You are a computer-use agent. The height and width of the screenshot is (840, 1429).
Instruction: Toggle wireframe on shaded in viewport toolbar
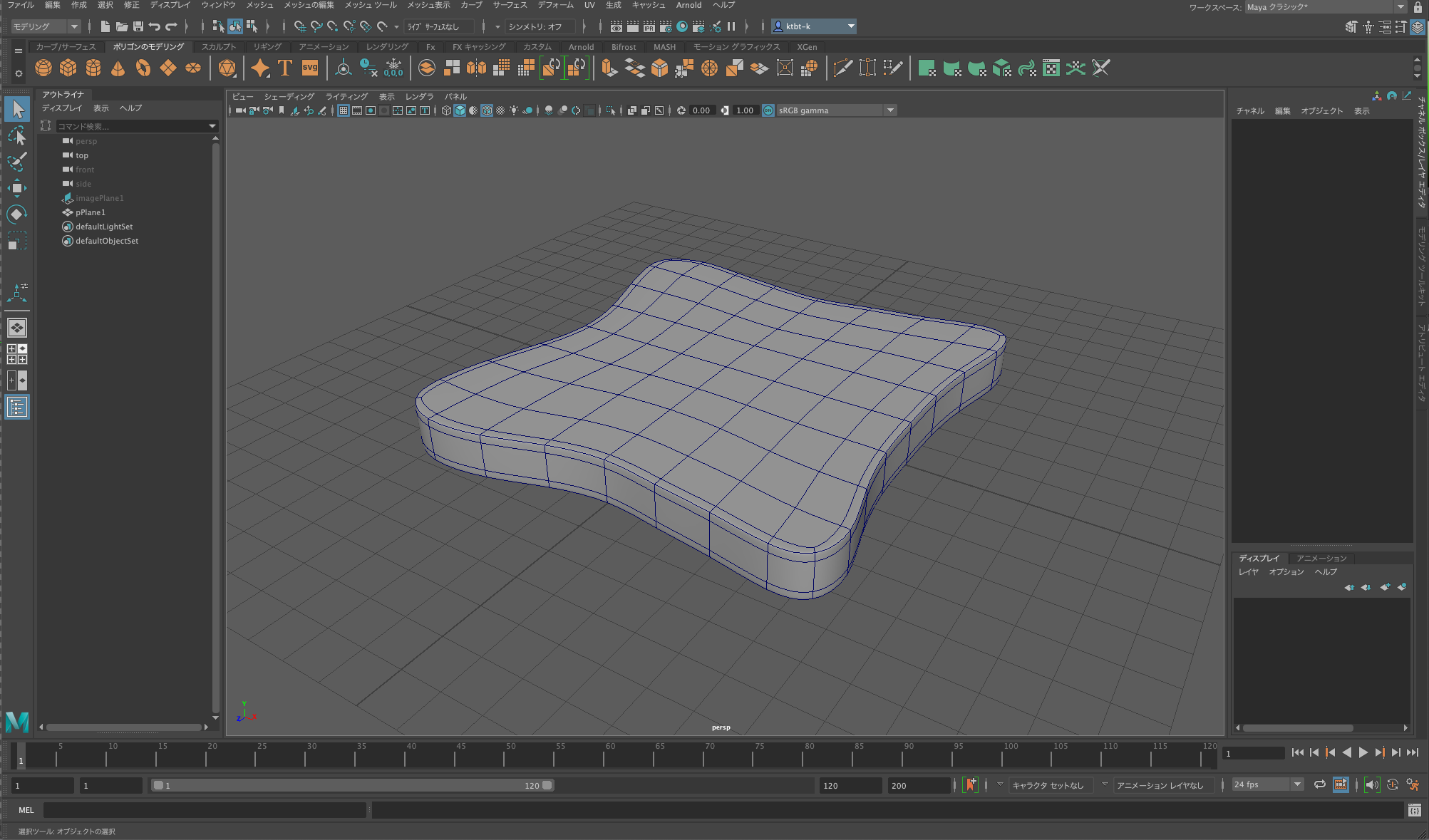click(x=487, y=110)
